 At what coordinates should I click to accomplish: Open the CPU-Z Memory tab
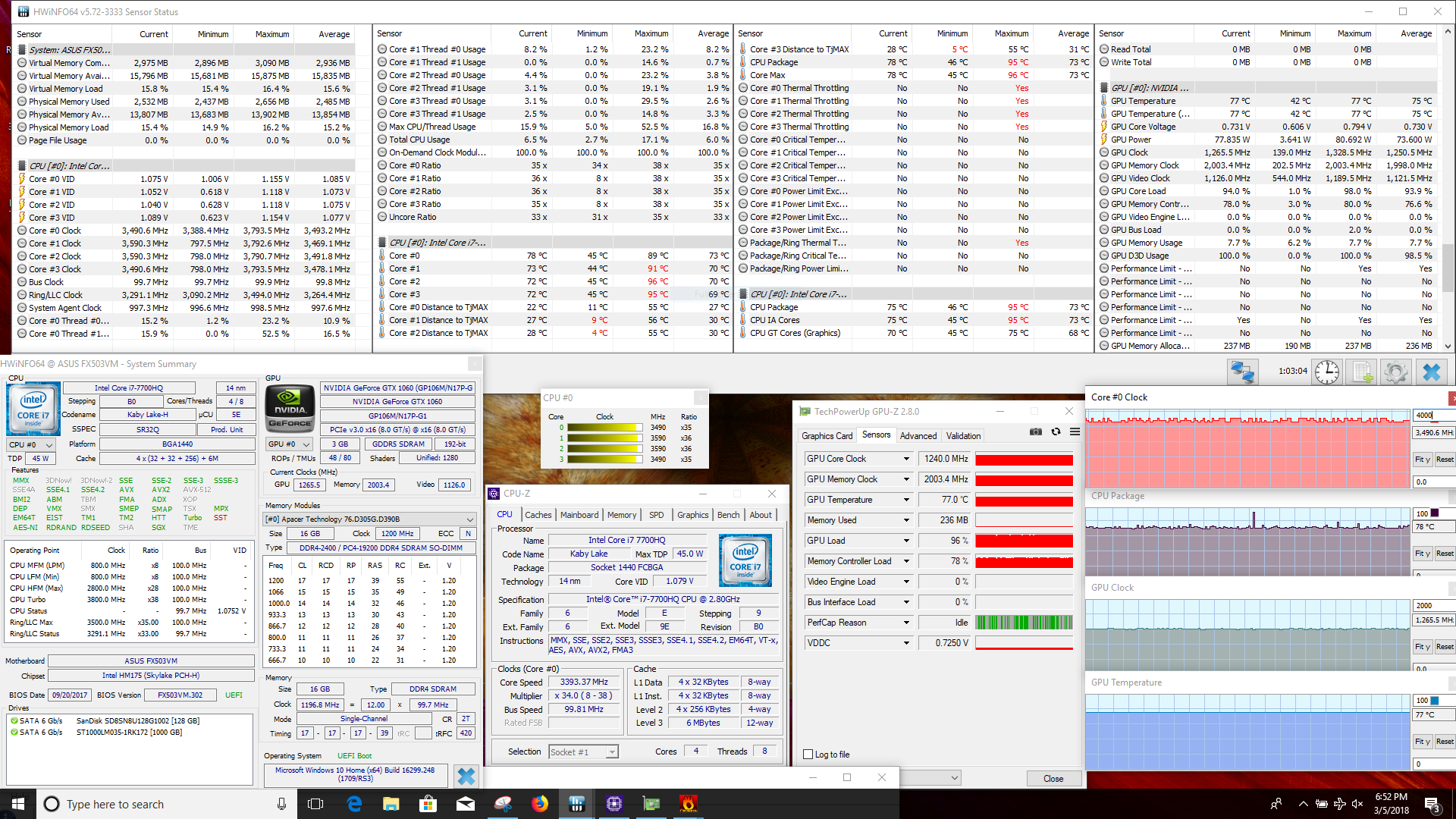pos(621,515)
